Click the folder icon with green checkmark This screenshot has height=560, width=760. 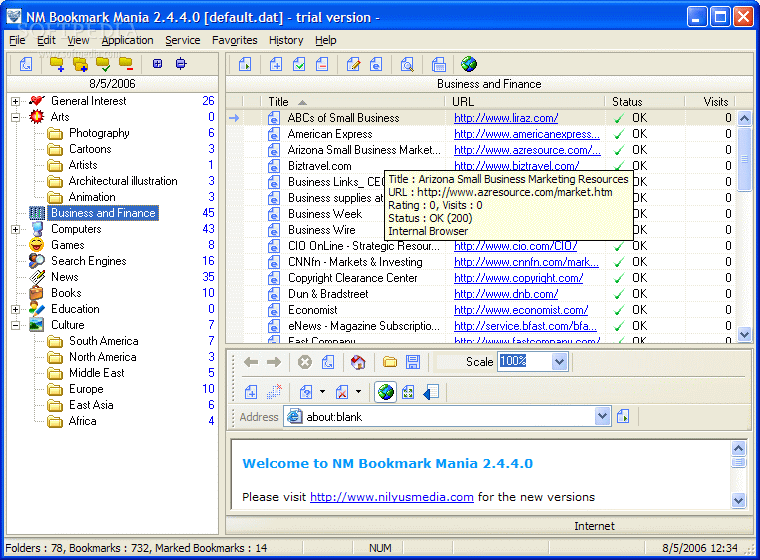pyautogui.click(x=103, y=64)
